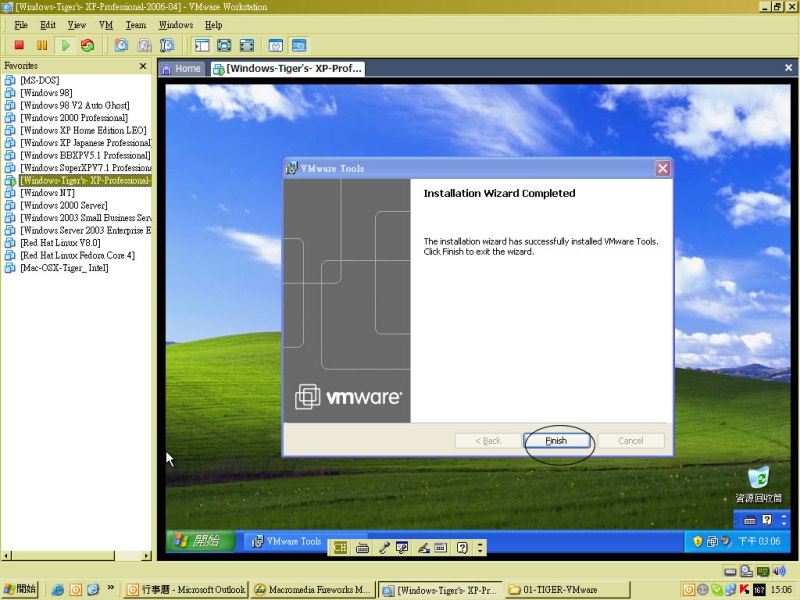Click the Summary View toolbar icon
This screenshot has height=600, width=800.
point(276,45)
